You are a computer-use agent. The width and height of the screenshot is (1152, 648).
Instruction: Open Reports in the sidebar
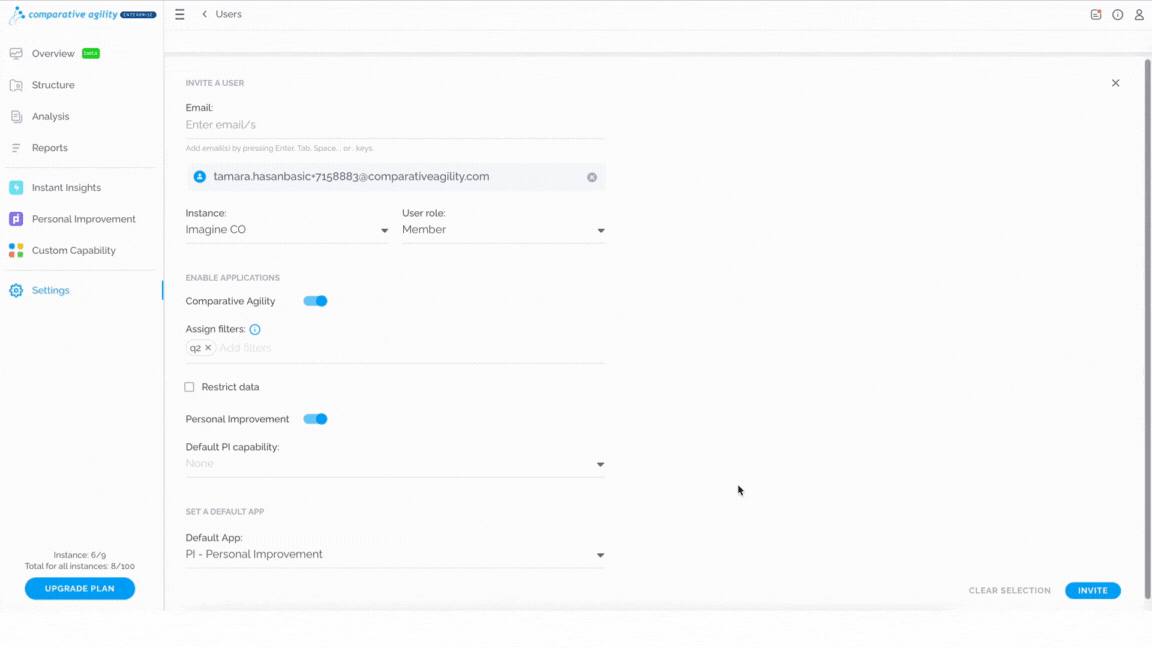49,148
